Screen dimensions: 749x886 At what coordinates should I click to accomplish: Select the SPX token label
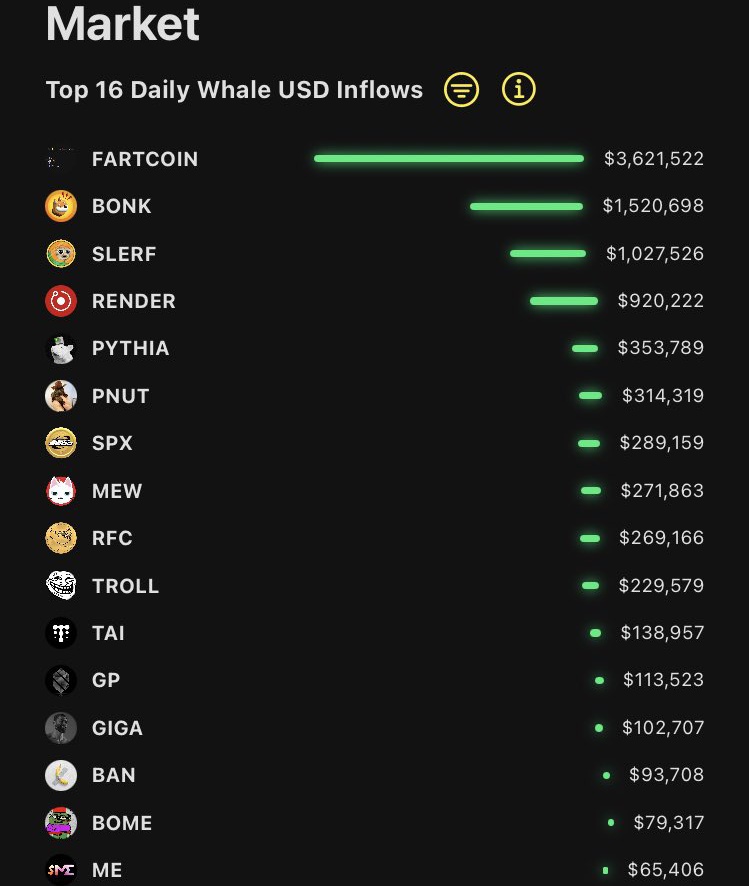click(112, 443)
